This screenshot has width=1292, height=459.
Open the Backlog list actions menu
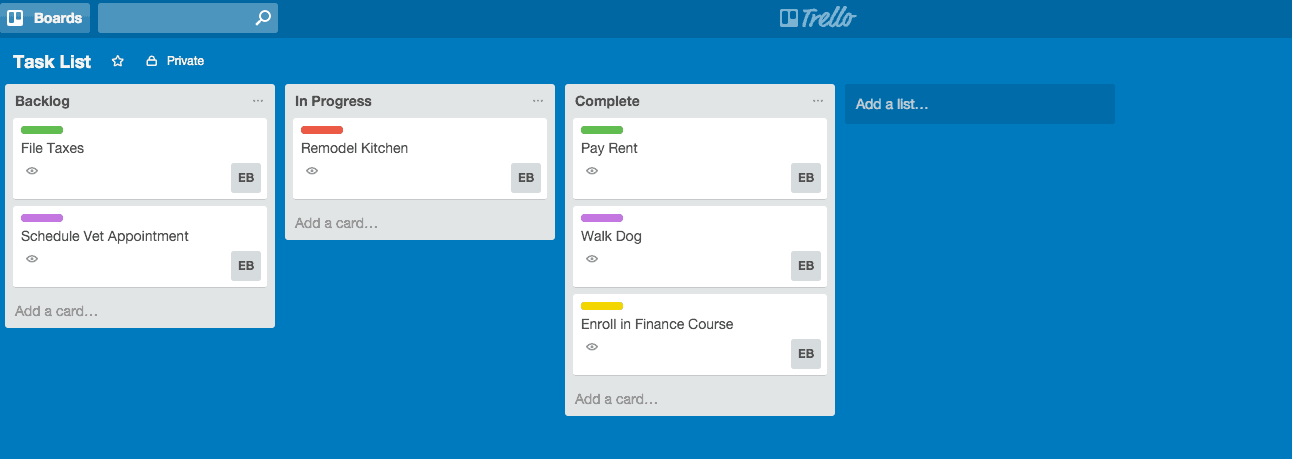tap(258, 101)
